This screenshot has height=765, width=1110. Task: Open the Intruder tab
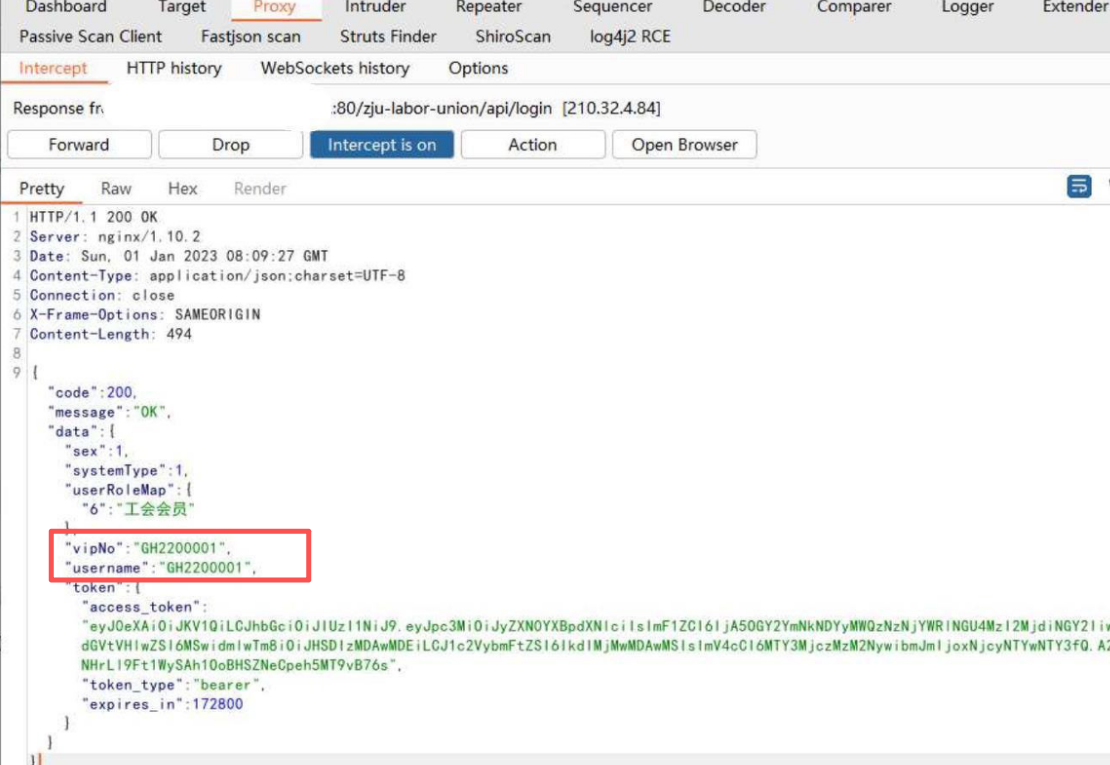click(375, 8)
